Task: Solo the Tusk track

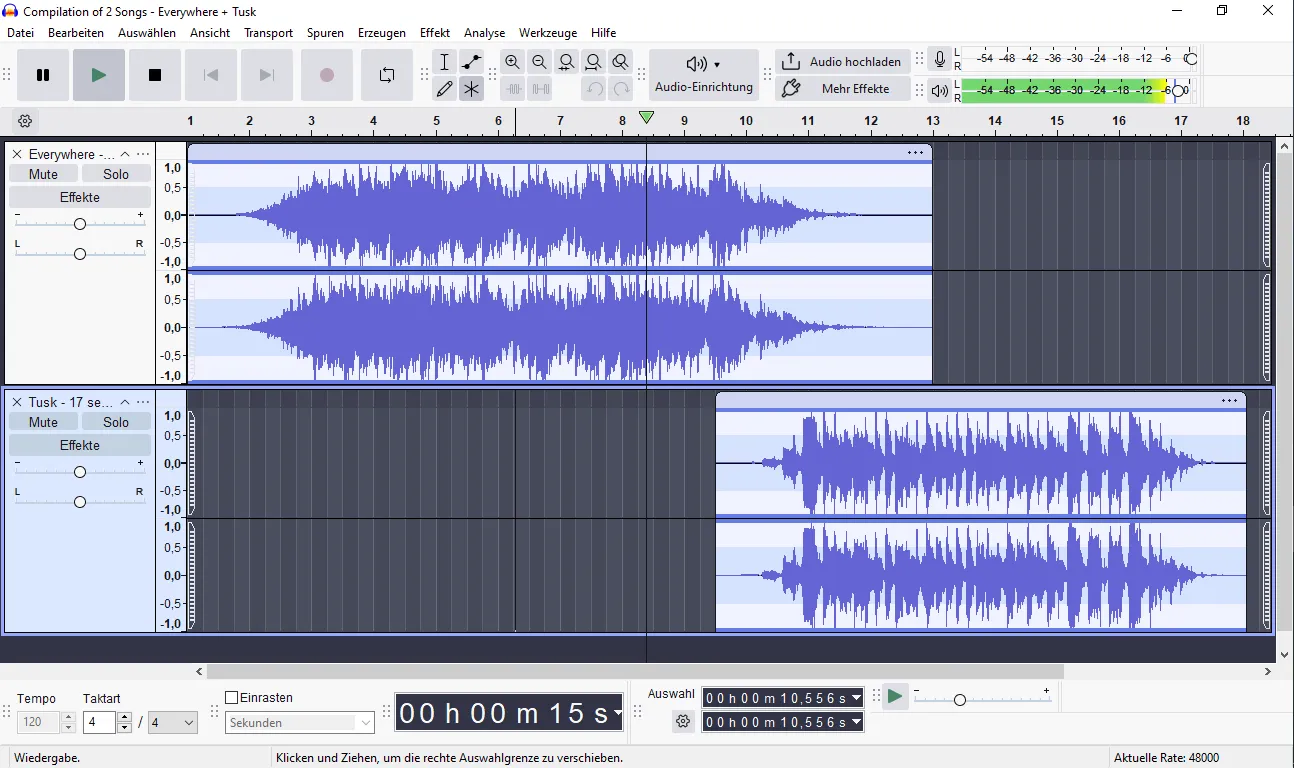Action: (x=116, y=421)
